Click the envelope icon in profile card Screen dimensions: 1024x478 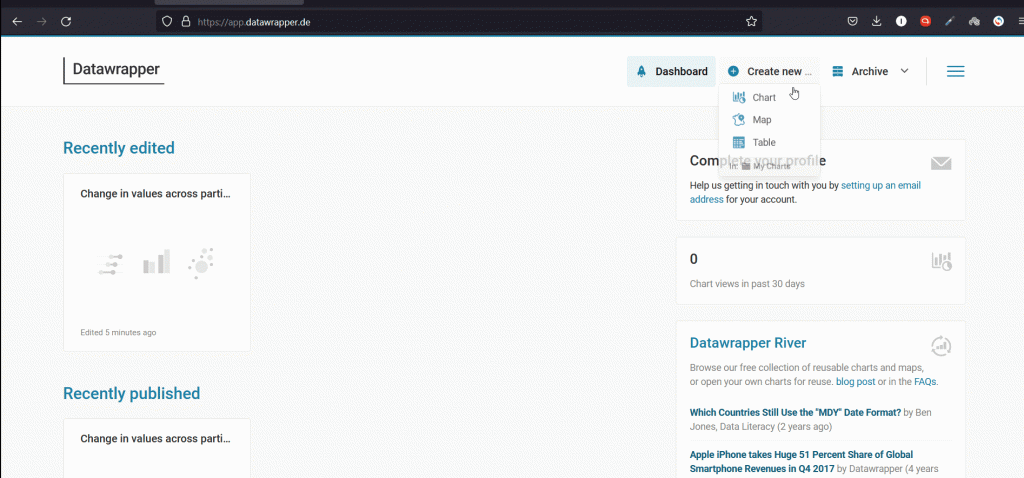940,164
